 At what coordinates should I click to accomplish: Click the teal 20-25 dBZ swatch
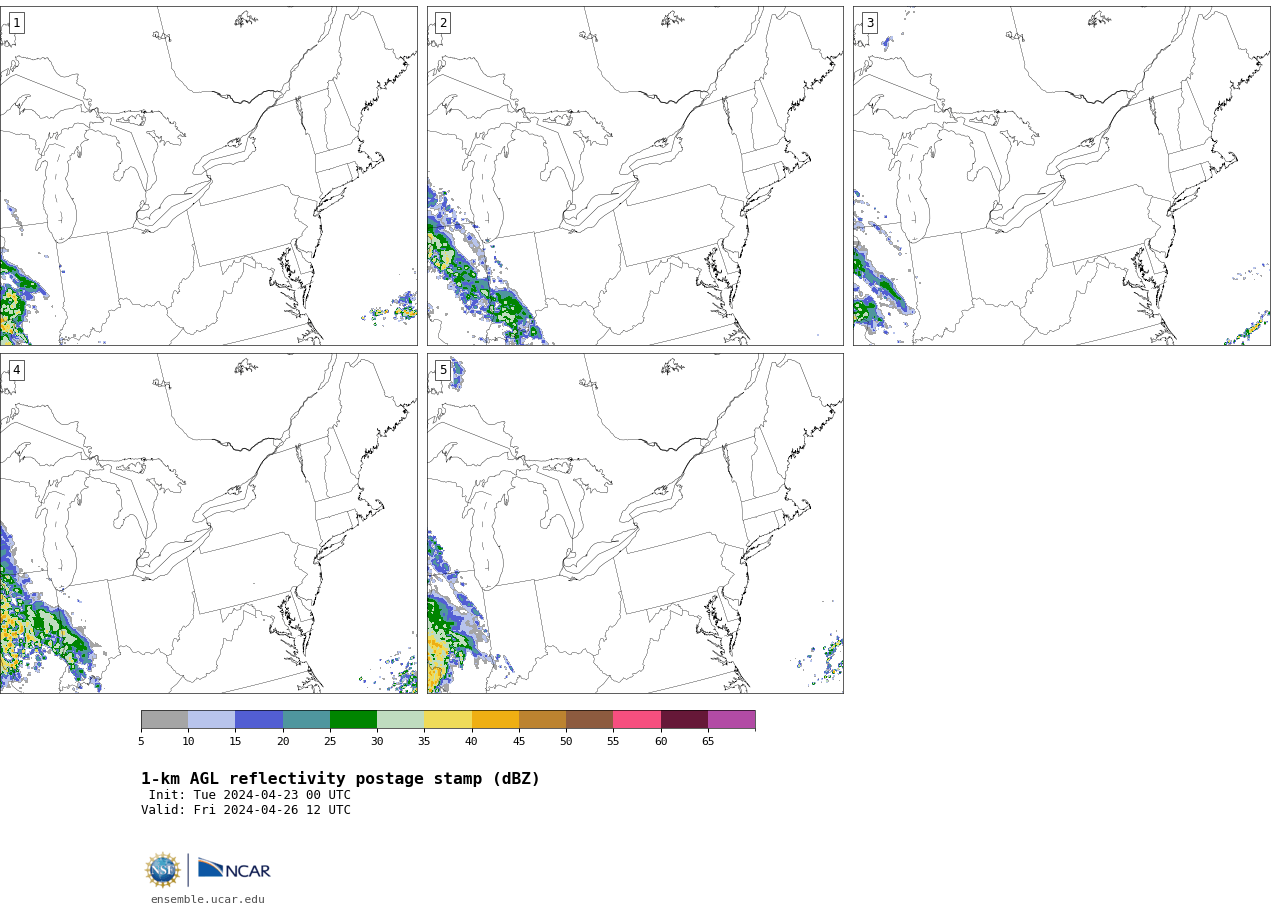pos(306,720)
